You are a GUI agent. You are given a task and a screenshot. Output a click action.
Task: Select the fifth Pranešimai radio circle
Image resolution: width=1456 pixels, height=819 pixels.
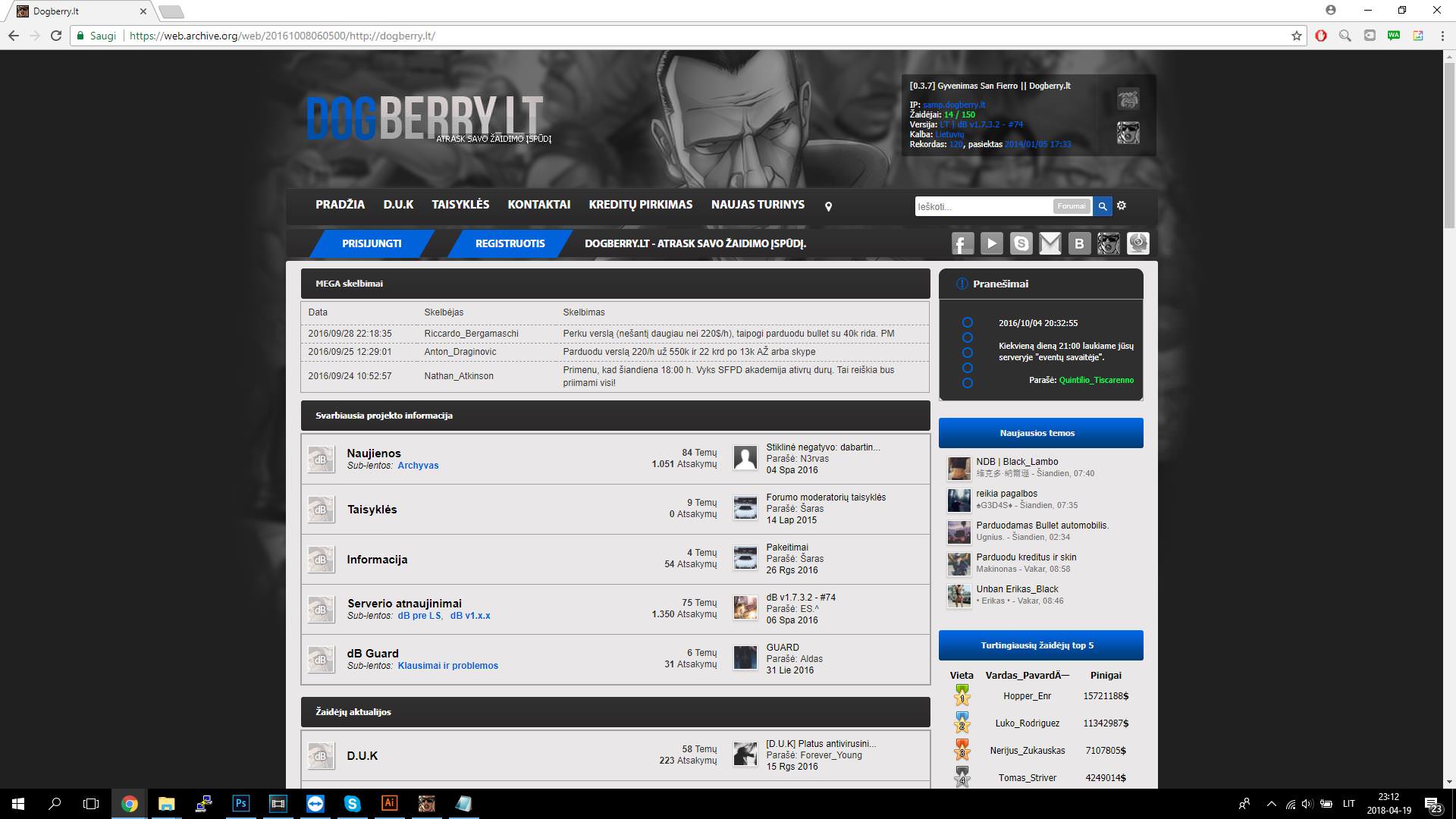[x=968, y=383]
